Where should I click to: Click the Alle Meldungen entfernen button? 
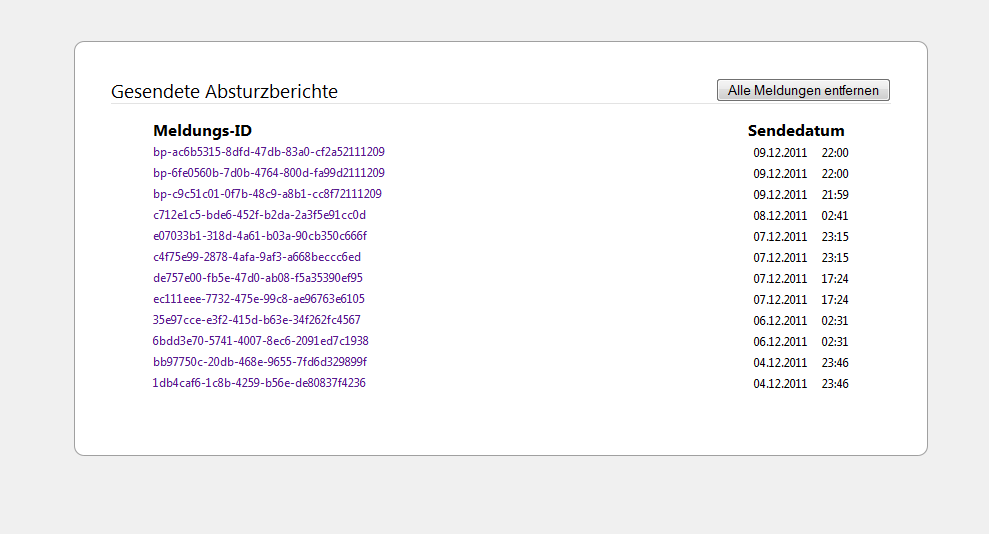tap(803, 91)
